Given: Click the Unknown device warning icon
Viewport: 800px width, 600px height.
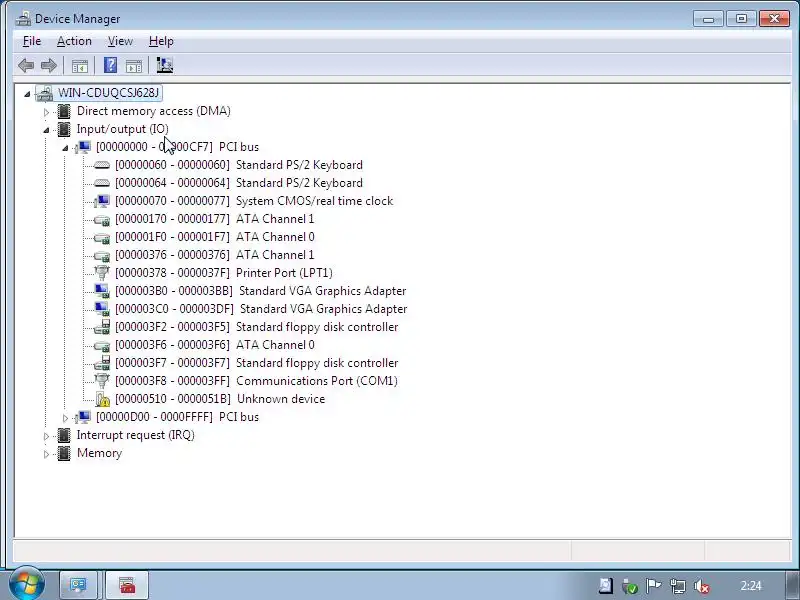Looking at the screenshot, I should [x=102, y=399].
